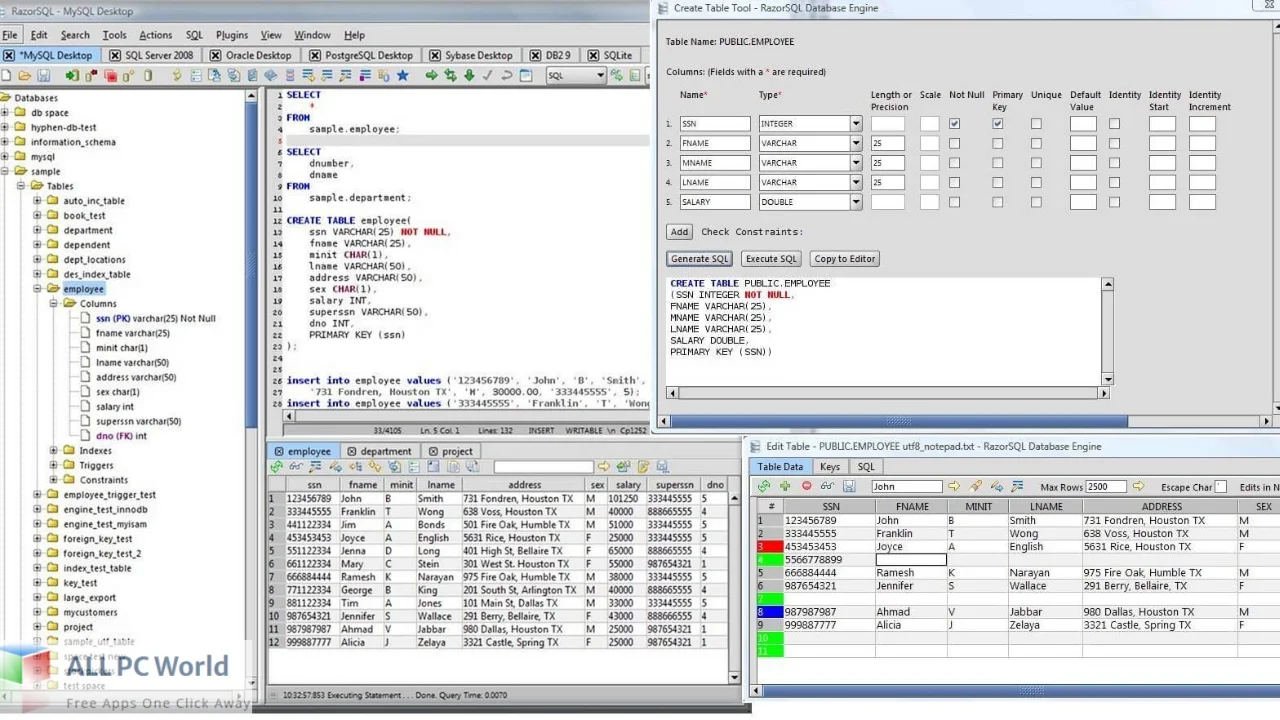The image size is (1280, 720).
Task: Check Not Null for FNAME column
Action: pyautogui.click(x=954, y=143)
